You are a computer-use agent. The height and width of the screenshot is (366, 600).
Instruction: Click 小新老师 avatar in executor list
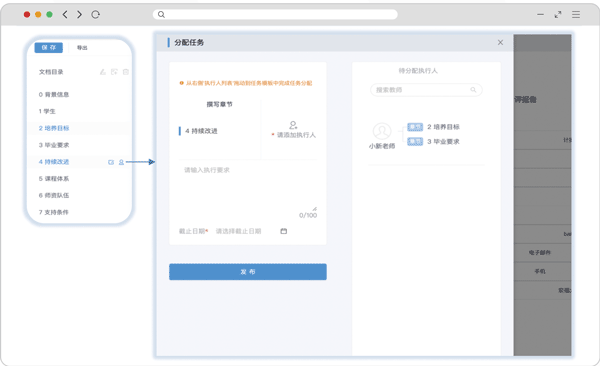click(x=382, y=131)
